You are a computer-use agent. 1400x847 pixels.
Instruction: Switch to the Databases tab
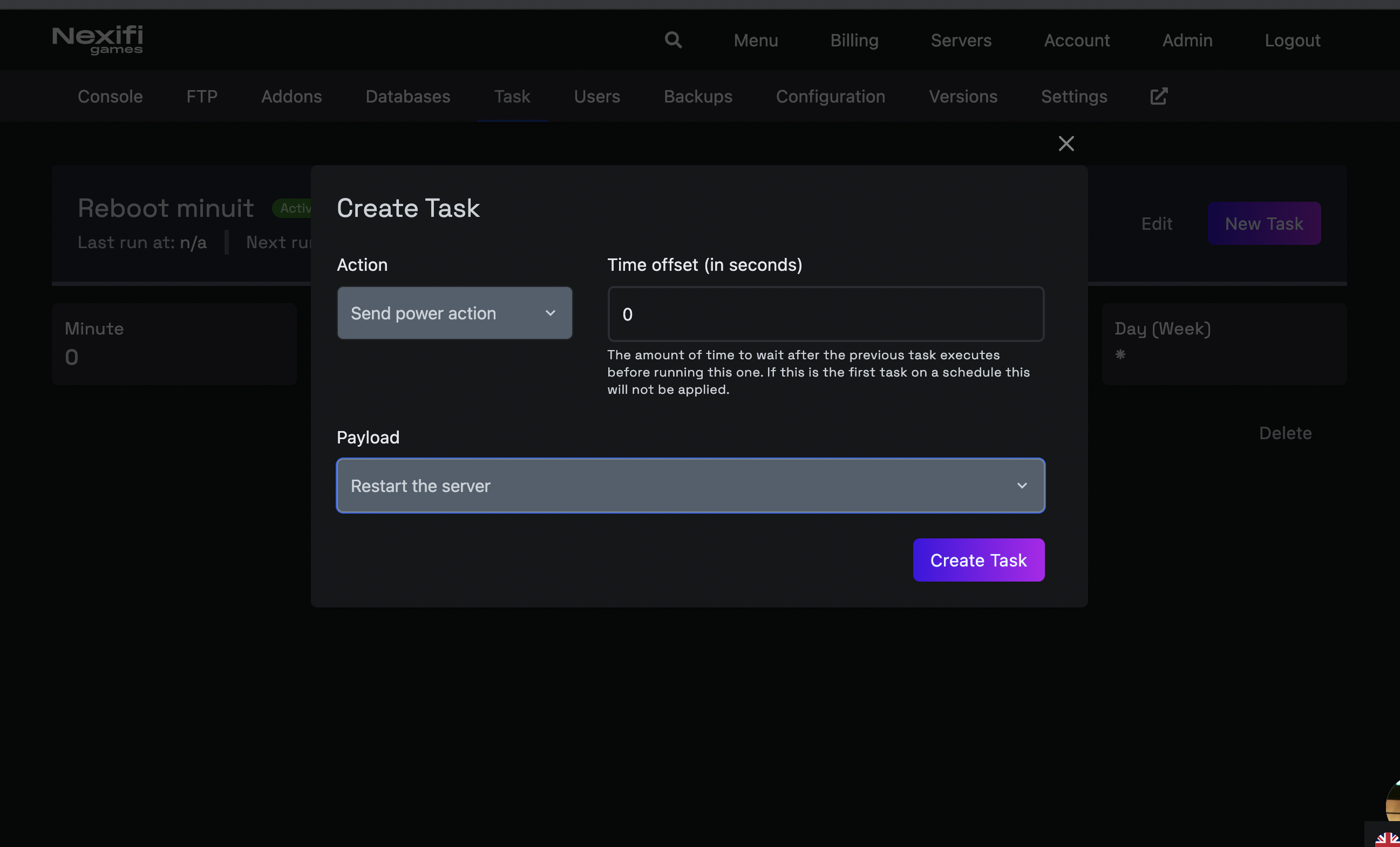408,96
